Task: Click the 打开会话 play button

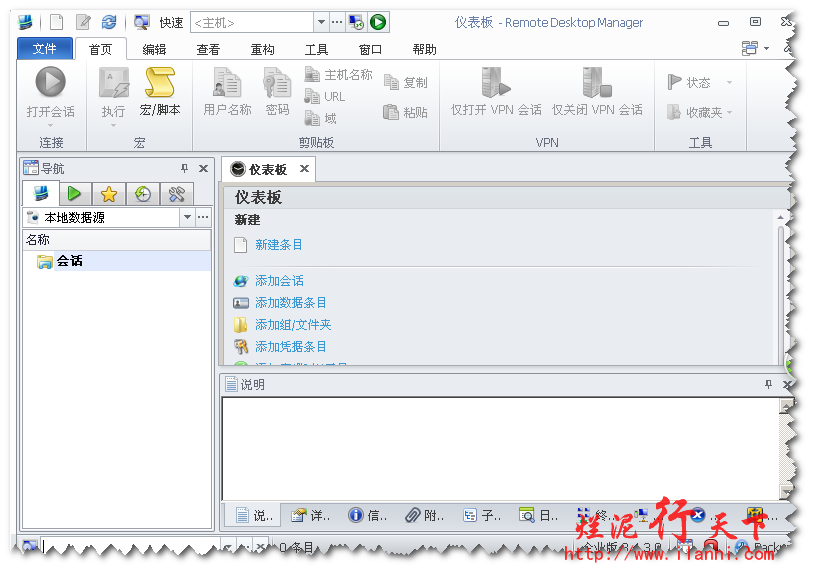Action: pos(50,82)
